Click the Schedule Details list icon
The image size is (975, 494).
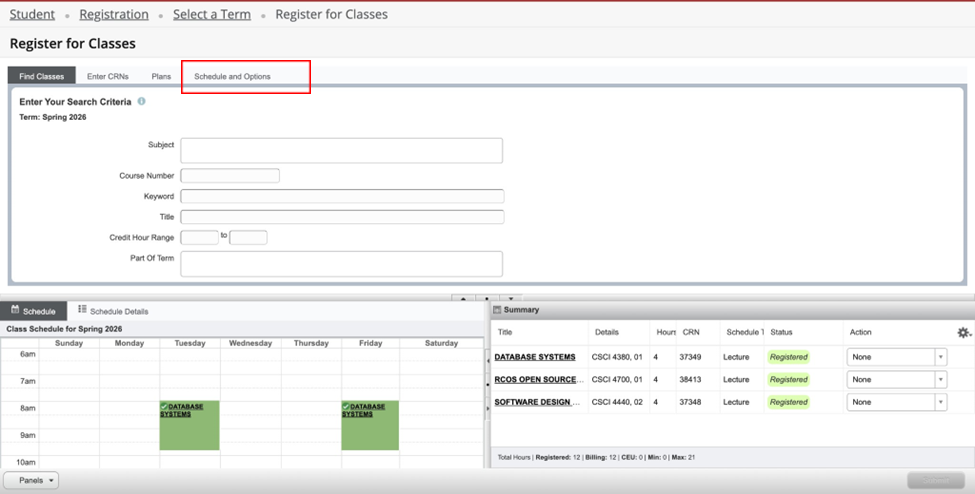pos(82,310)
